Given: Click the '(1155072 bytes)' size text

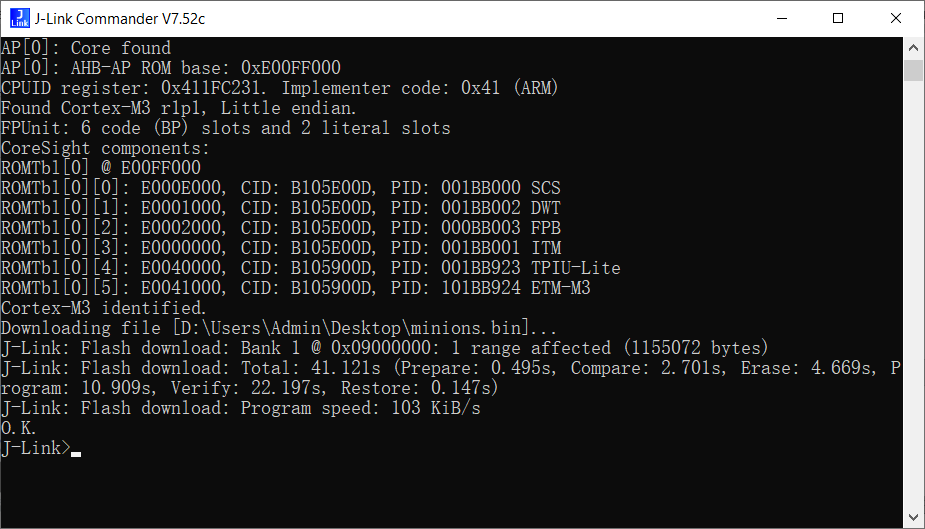Looking at the screenshot, I should coord(696,349).
